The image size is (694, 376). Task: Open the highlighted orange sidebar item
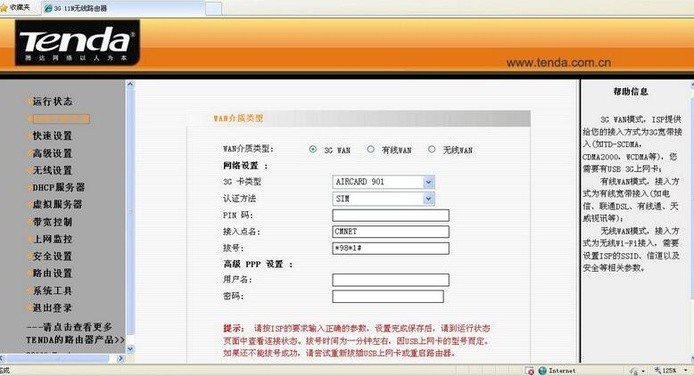(x=61, y=119)
